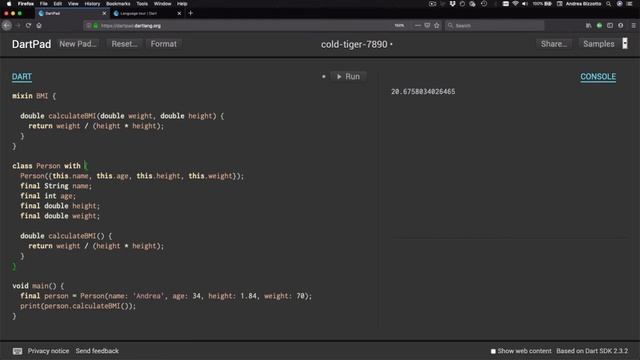This screenshot has height=360, width=640.
Task: Open the Apple menu
Action: point(9,4)
